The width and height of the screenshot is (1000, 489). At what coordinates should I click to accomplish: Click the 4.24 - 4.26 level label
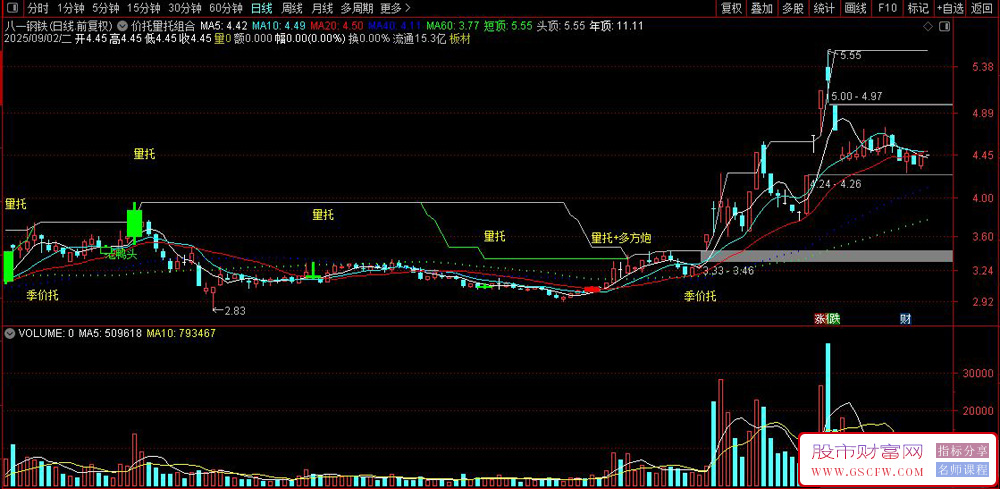point(836,184)
